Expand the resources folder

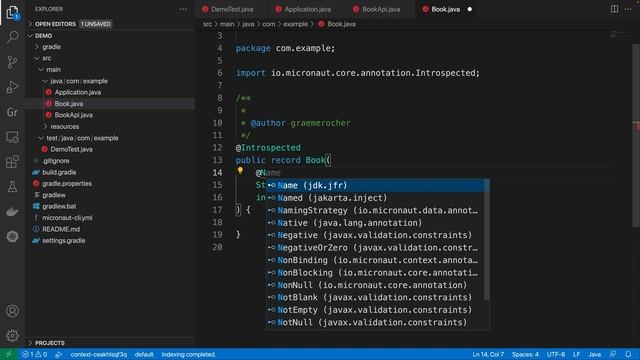[x=111, y=127]
